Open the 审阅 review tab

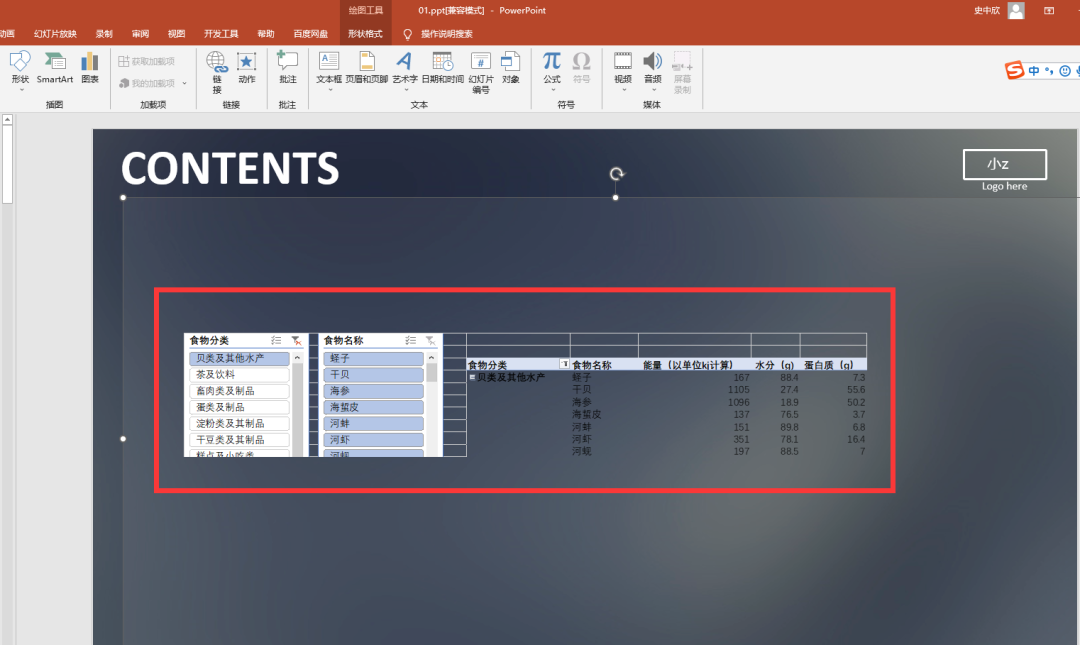pyautogui.click(x=140, y=34)
